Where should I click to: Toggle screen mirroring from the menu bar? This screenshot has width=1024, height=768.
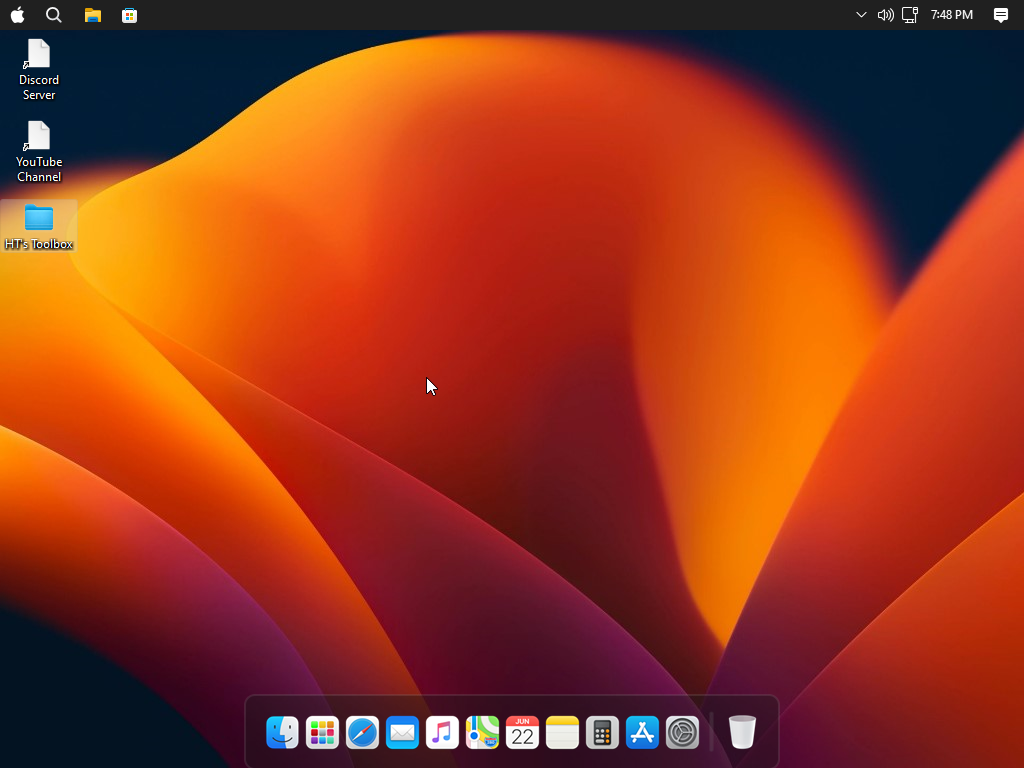point(908,15)
